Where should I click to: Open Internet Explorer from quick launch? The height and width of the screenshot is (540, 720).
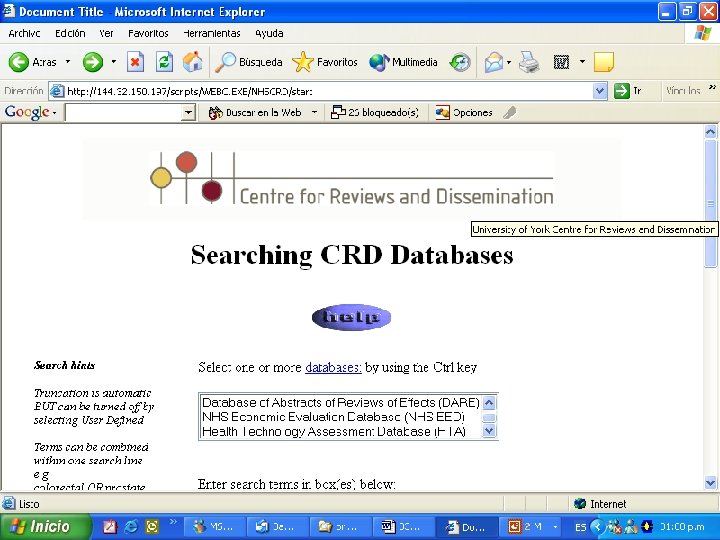coord(131,526)
